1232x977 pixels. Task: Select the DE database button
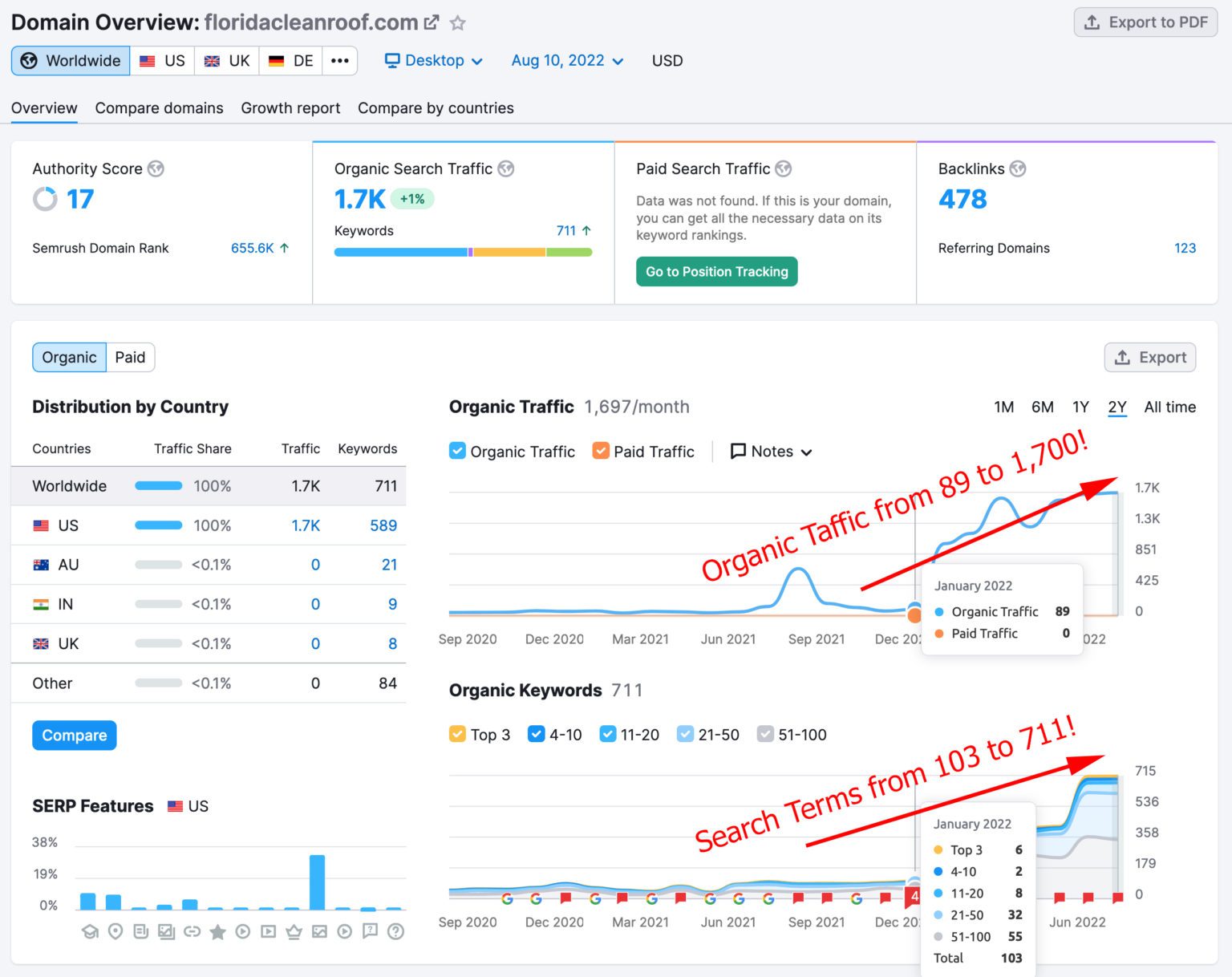coord(291,61)
